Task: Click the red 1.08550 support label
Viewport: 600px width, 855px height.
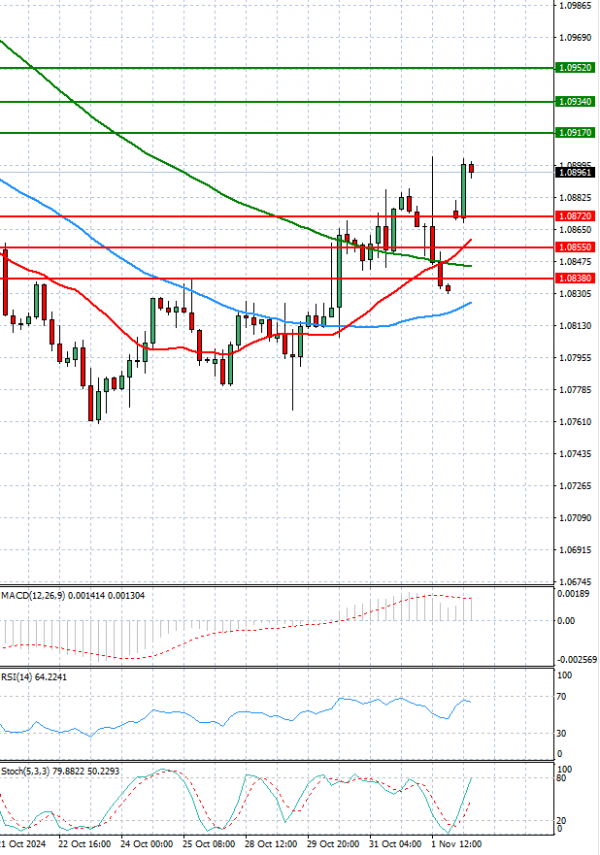Action: click(x=574, y=248)
